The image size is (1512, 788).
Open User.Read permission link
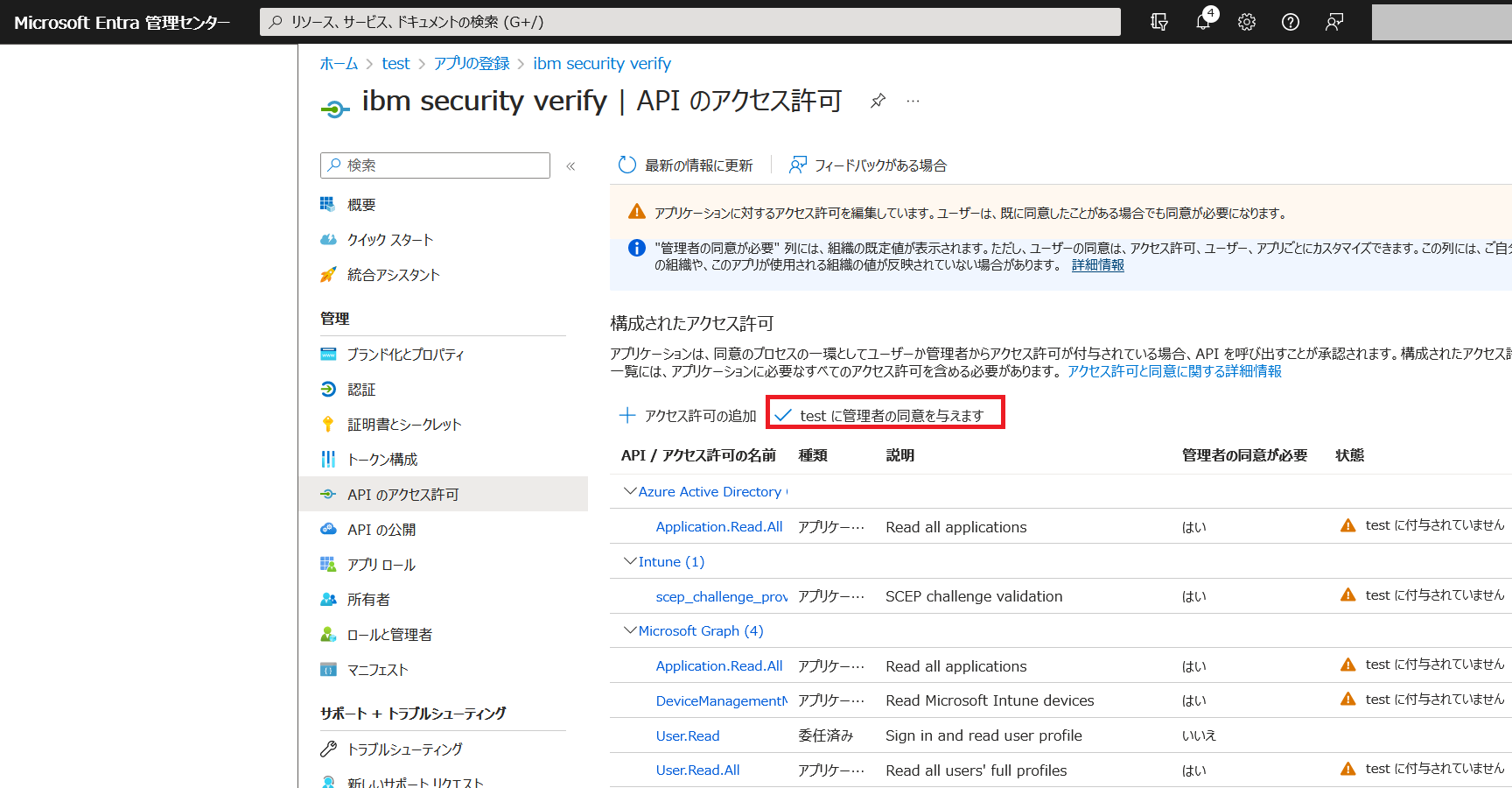[x=688, y=735]
